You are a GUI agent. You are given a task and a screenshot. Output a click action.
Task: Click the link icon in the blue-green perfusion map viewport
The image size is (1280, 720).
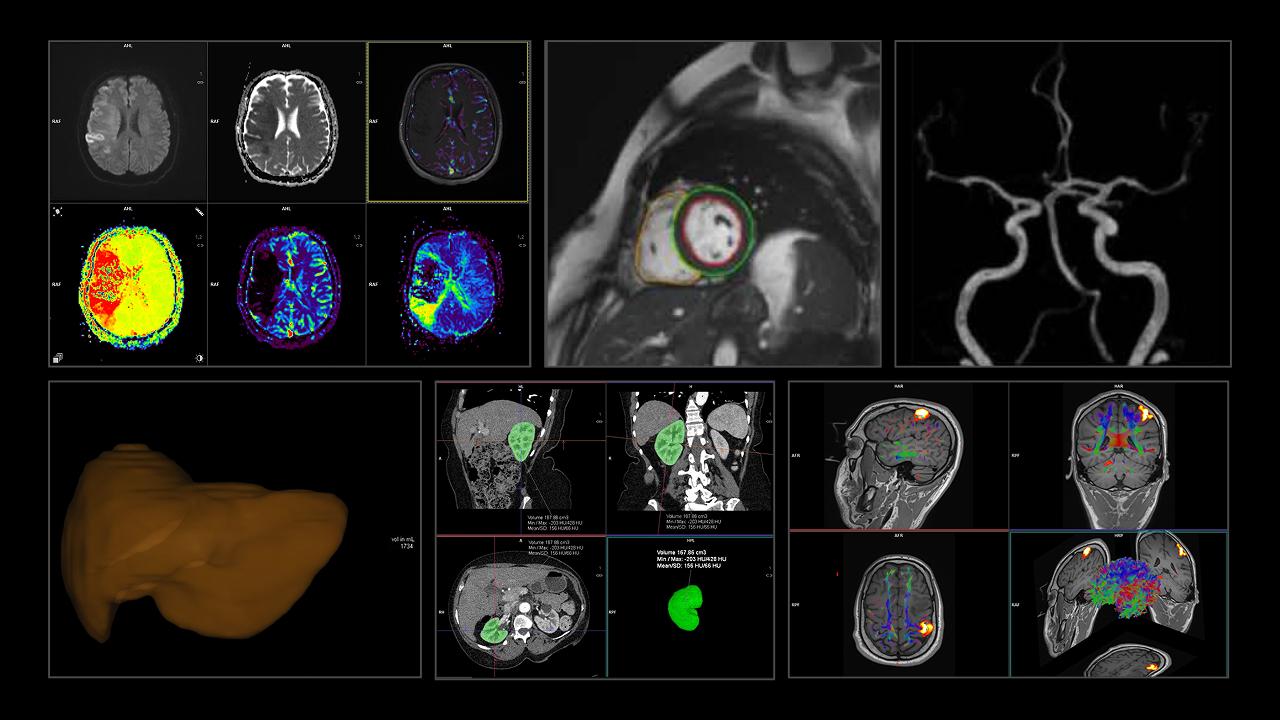tap(521, 245)
